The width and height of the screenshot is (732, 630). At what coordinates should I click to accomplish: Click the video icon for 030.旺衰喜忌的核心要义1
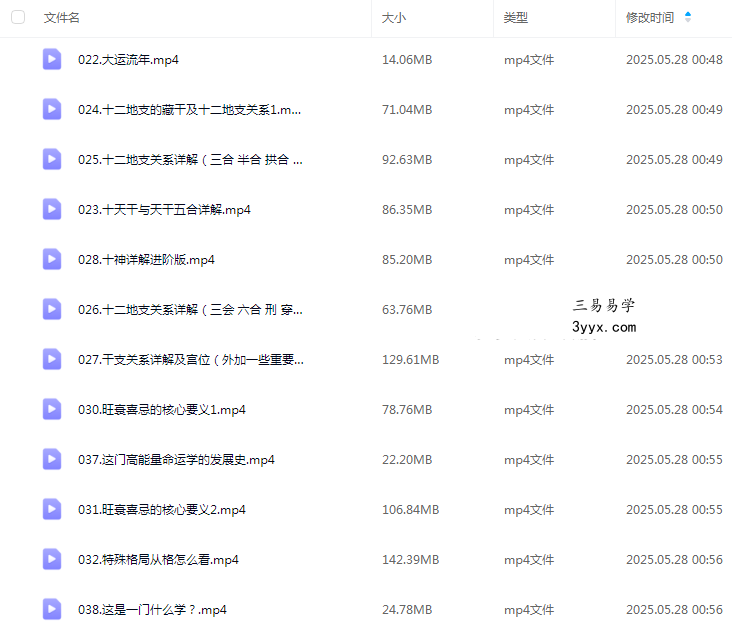coord(52,409)
